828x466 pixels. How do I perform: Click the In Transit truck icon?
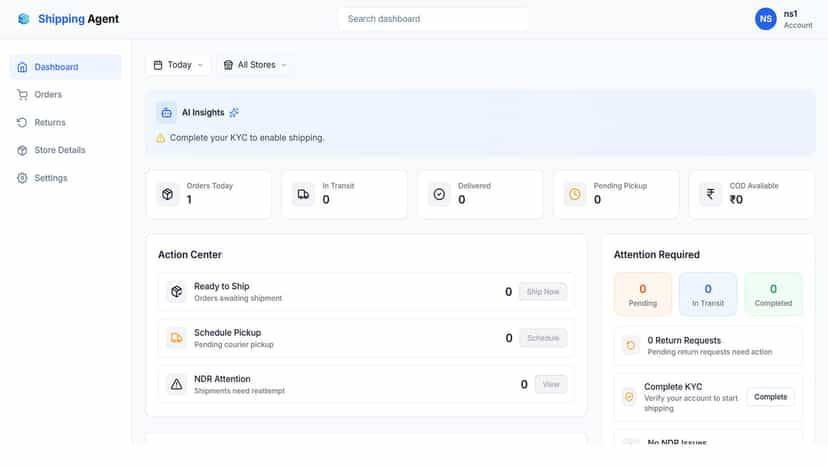[x=303, y=194]
